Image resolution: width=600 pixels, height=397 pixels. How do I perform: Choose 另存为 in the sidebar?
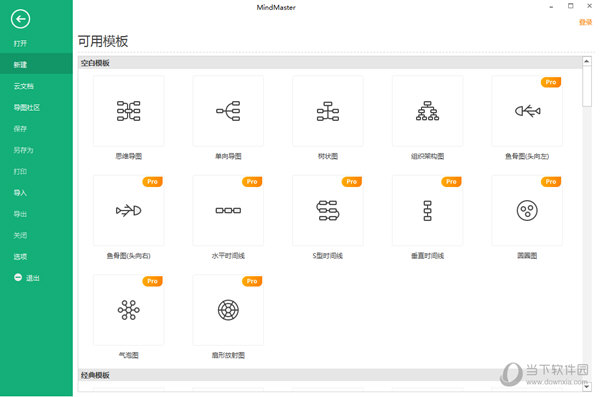tap(24, 150)
